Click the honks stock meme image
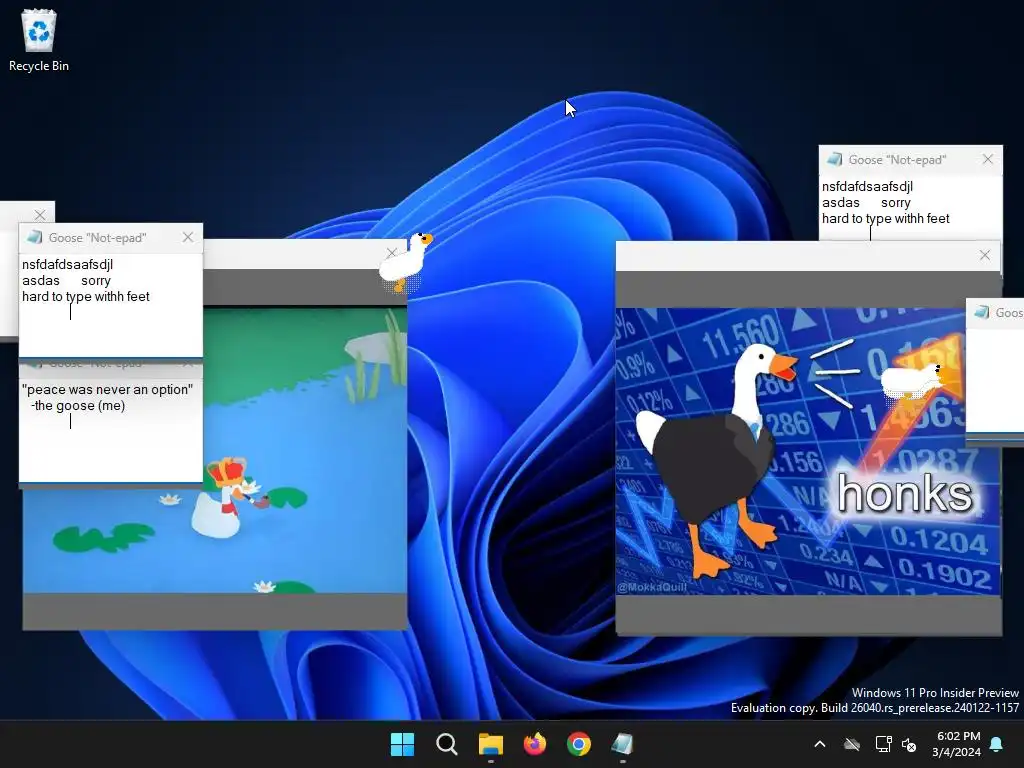The image size is (1024, 768). click(808, 451)
